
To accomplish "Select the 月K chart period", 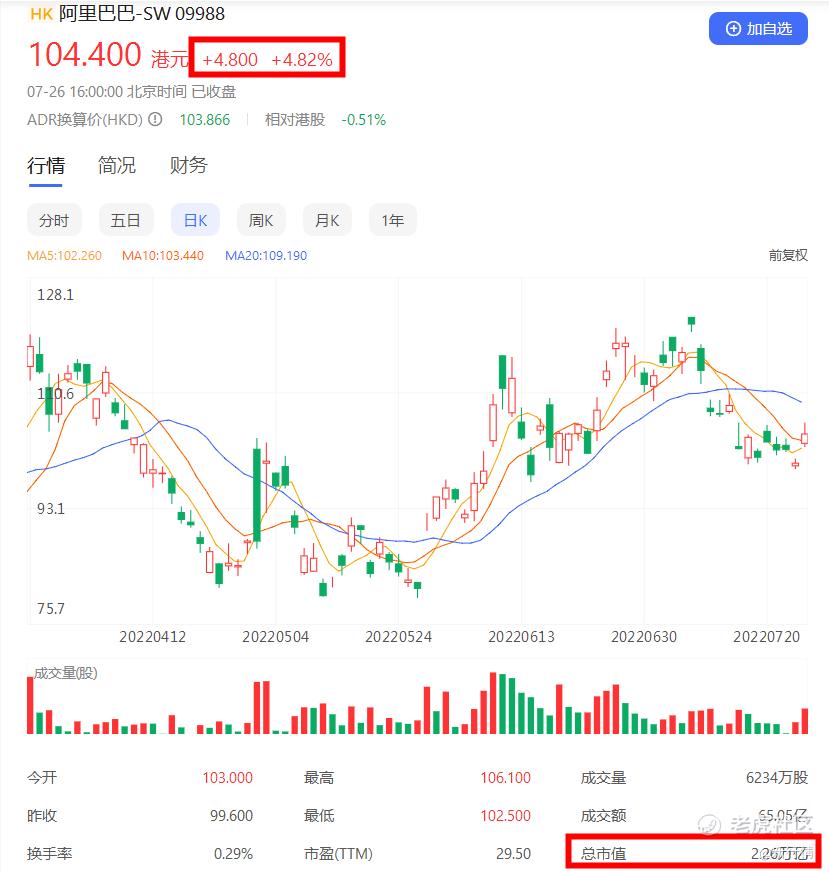I will pos(327,221).
